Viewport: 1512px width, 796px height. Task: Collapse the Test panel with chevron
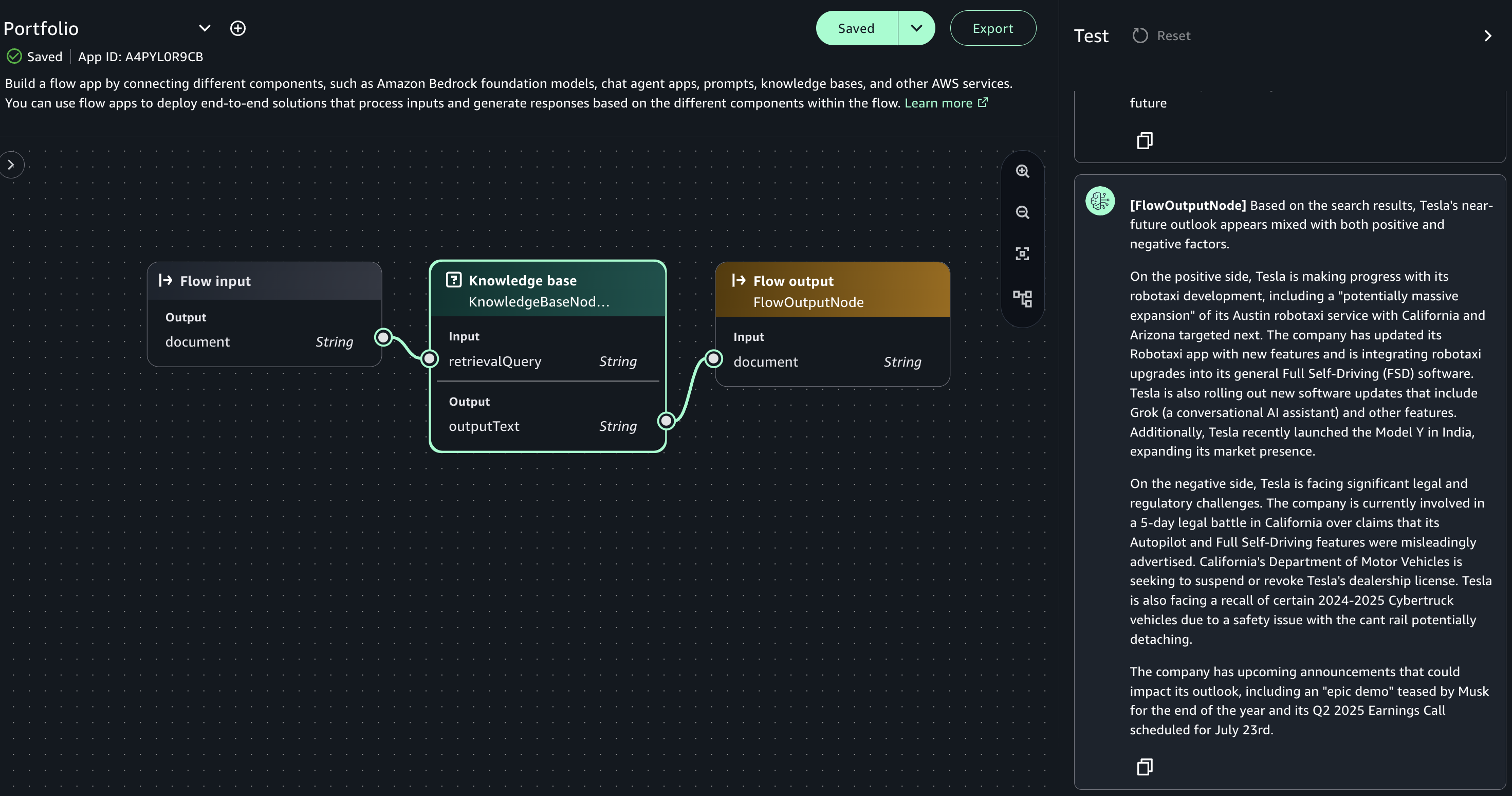pyautogui.click(x=1487, y=36)
